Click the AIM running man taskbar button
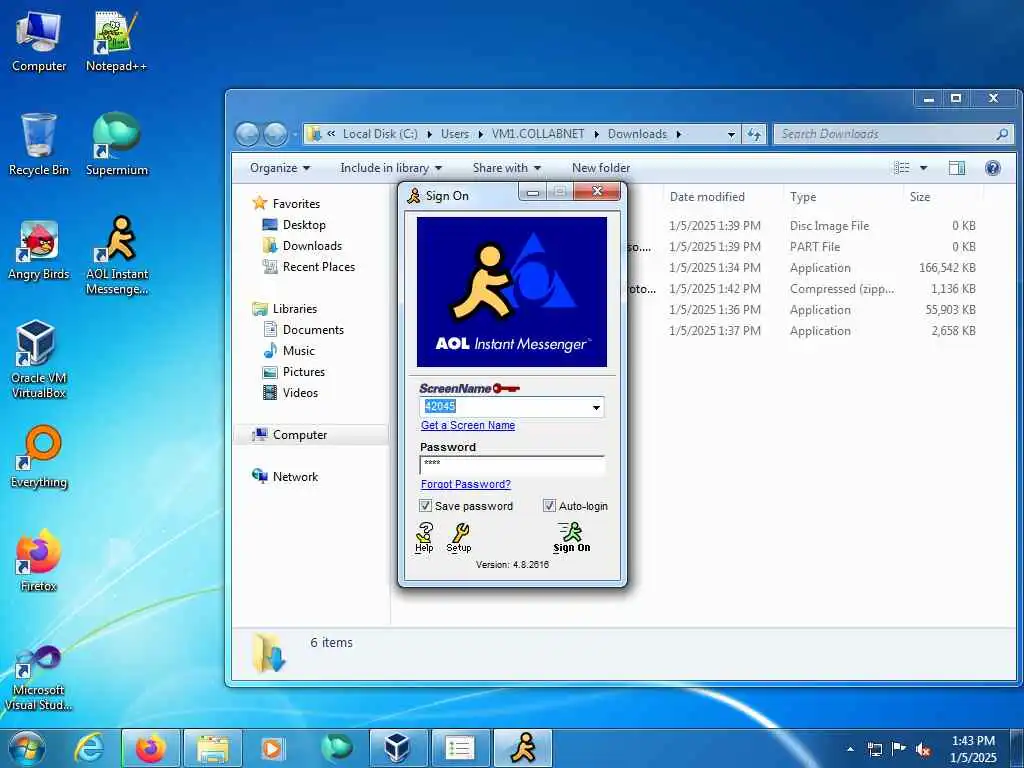The height and width of the screenshot is (768, 1024). (x=523, y=748)
